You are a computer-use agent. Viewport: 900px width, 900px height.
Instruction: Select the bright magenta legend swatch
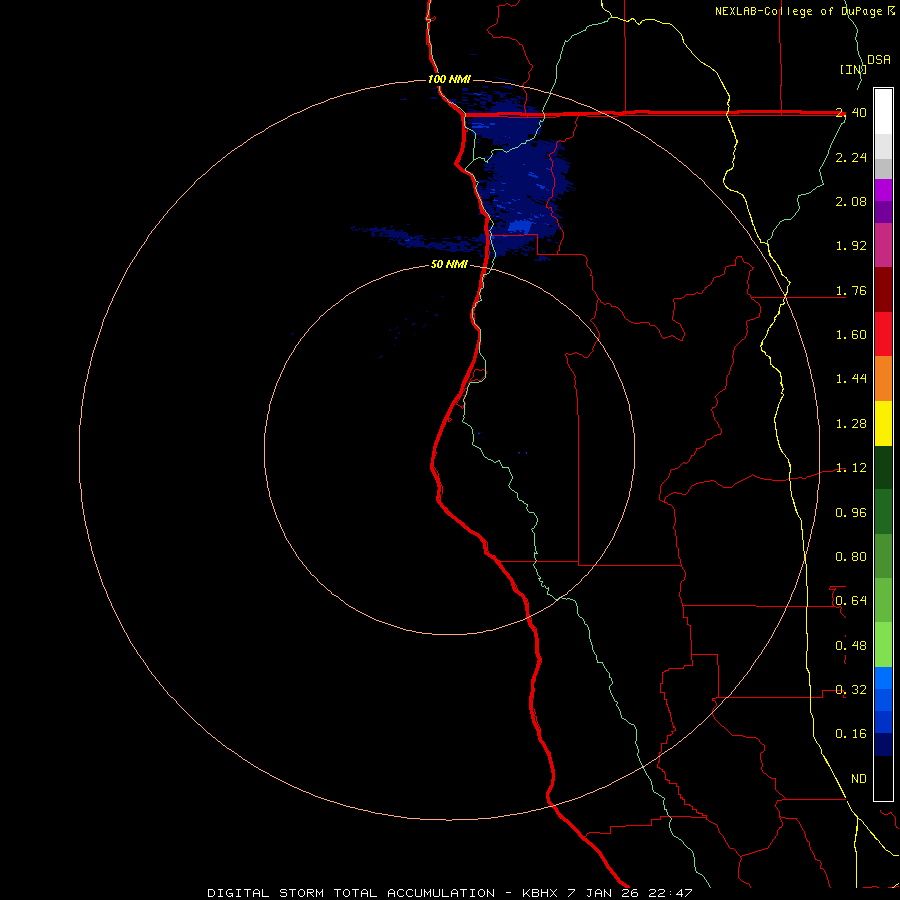[883, 190]
